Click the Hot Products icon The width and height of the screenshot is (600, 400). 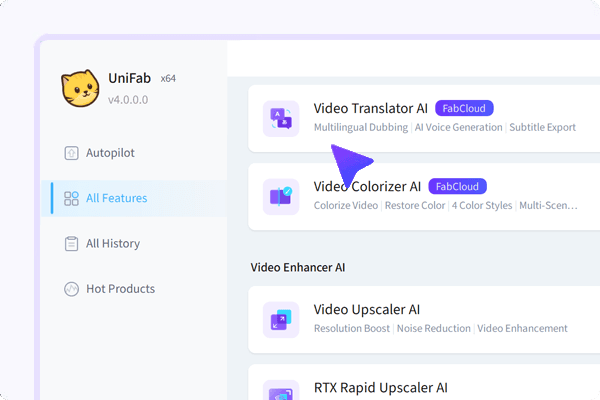click(71, 289)
